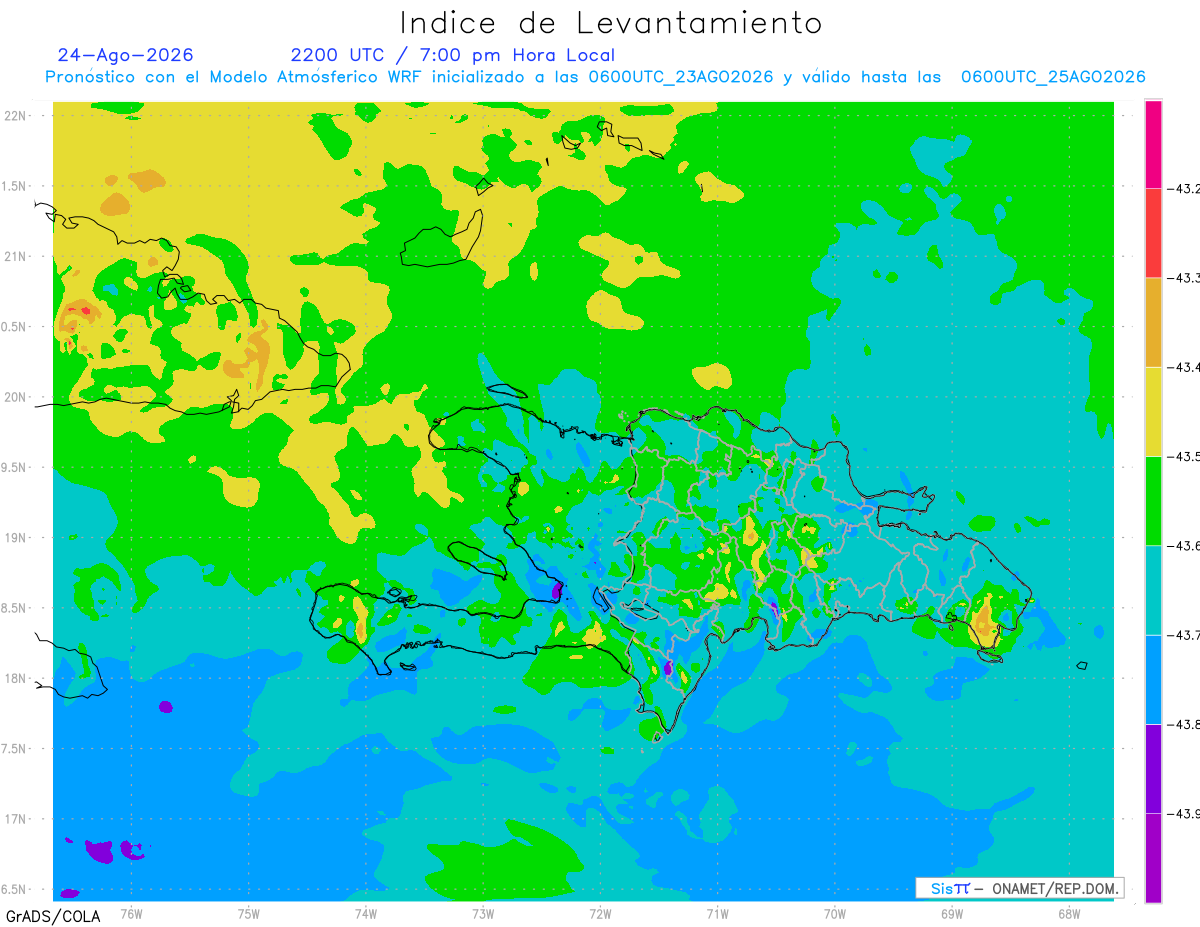Click the '73W' longitude label
Viewport: 1200px width, 927px height.
[x=482, y=913]
